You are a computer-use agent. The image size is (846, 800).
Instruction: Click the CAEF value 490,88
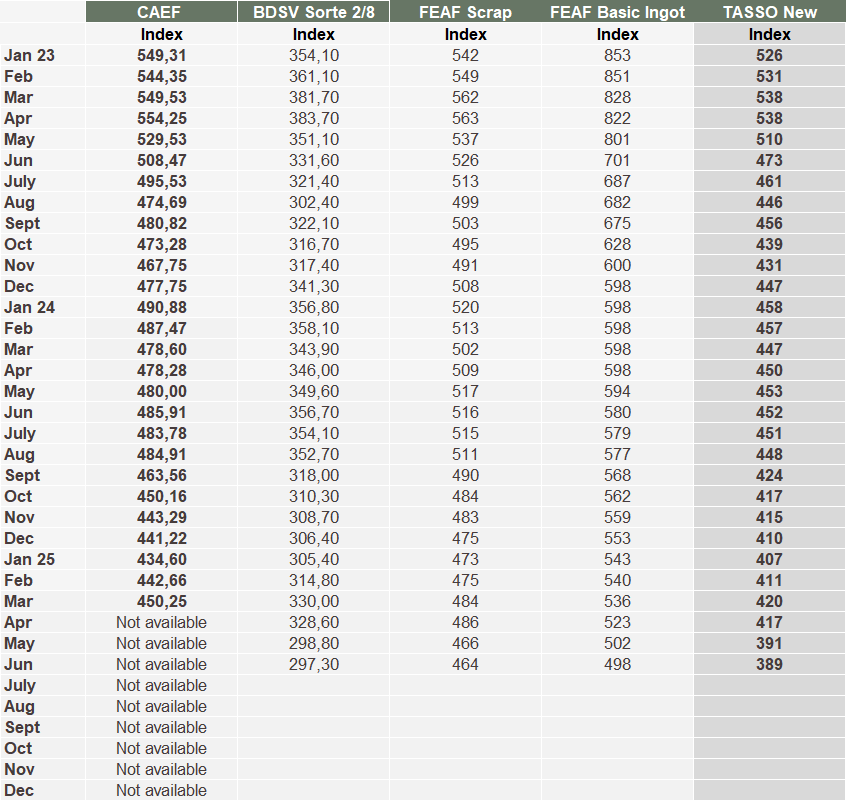click(161, 307)
